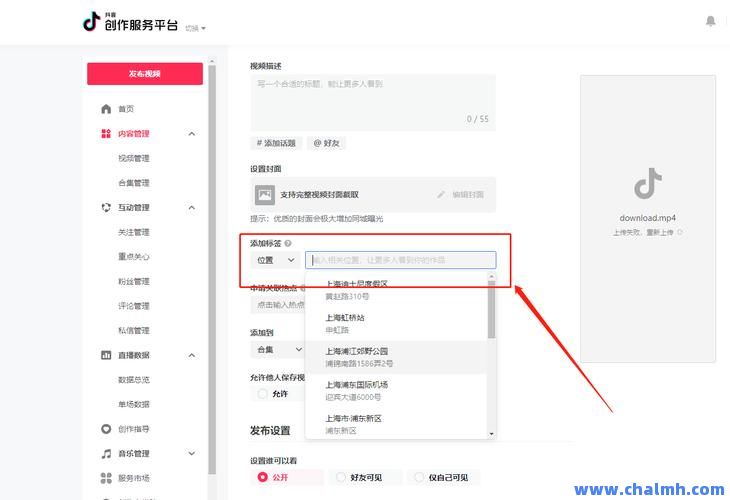Open 重点关心 in the sidebar
The width and height of the screenshot is (730, 500).
click(134, 257)
